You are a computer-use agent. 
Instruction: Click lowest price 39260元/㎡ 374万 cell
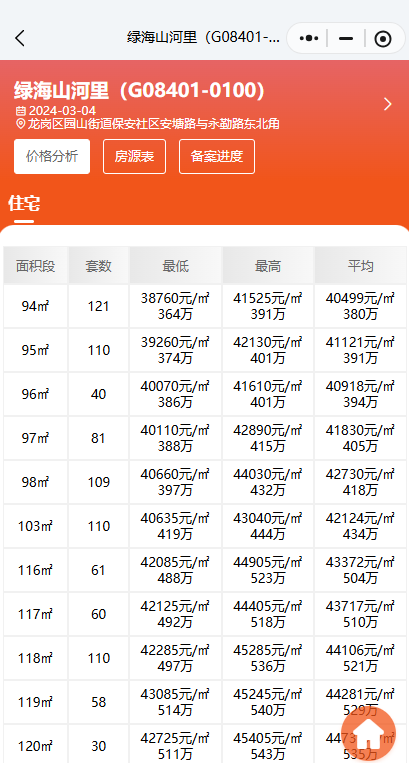(x=175, y=350)
